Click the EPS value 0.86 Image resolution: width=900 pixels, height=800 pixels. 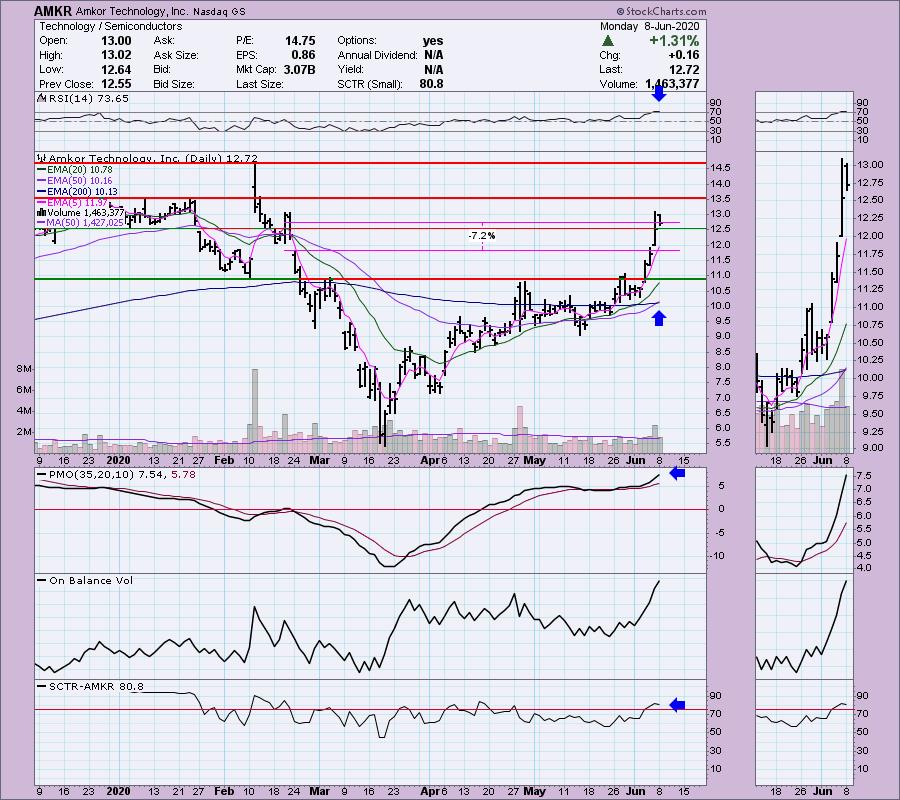(303, 55)
